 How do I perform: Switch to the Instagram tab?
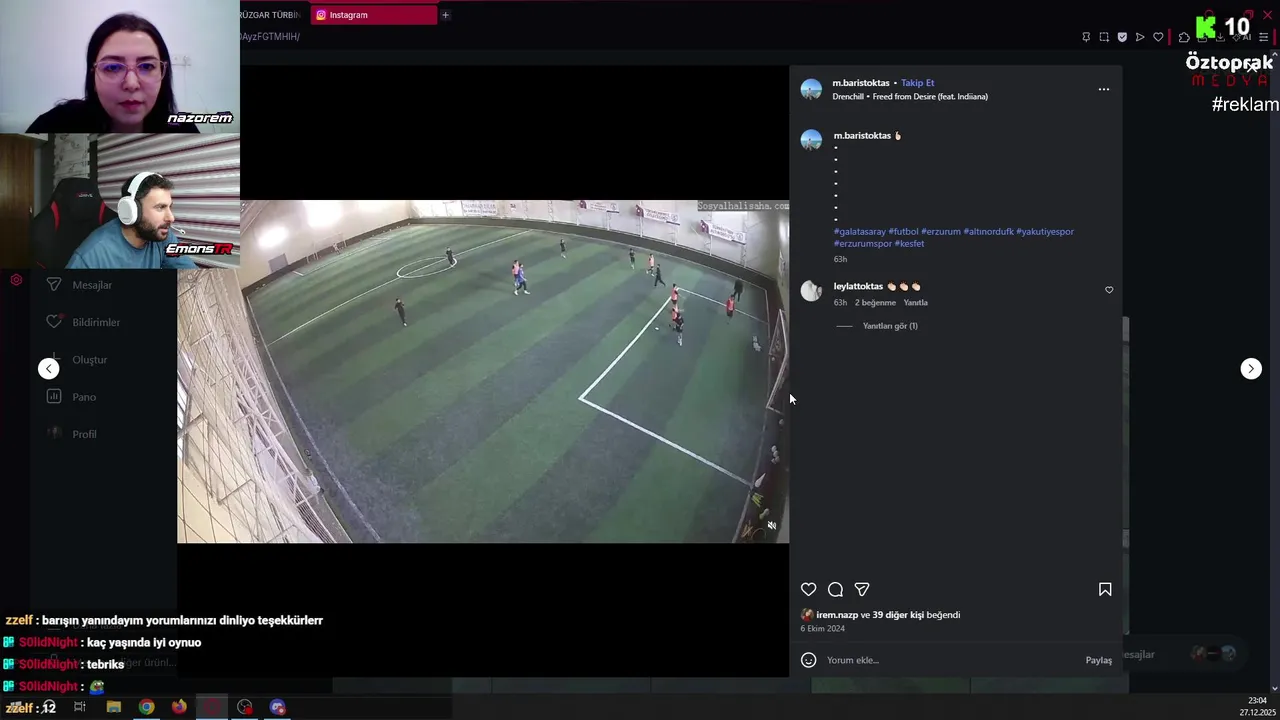(x=374, y=15)
